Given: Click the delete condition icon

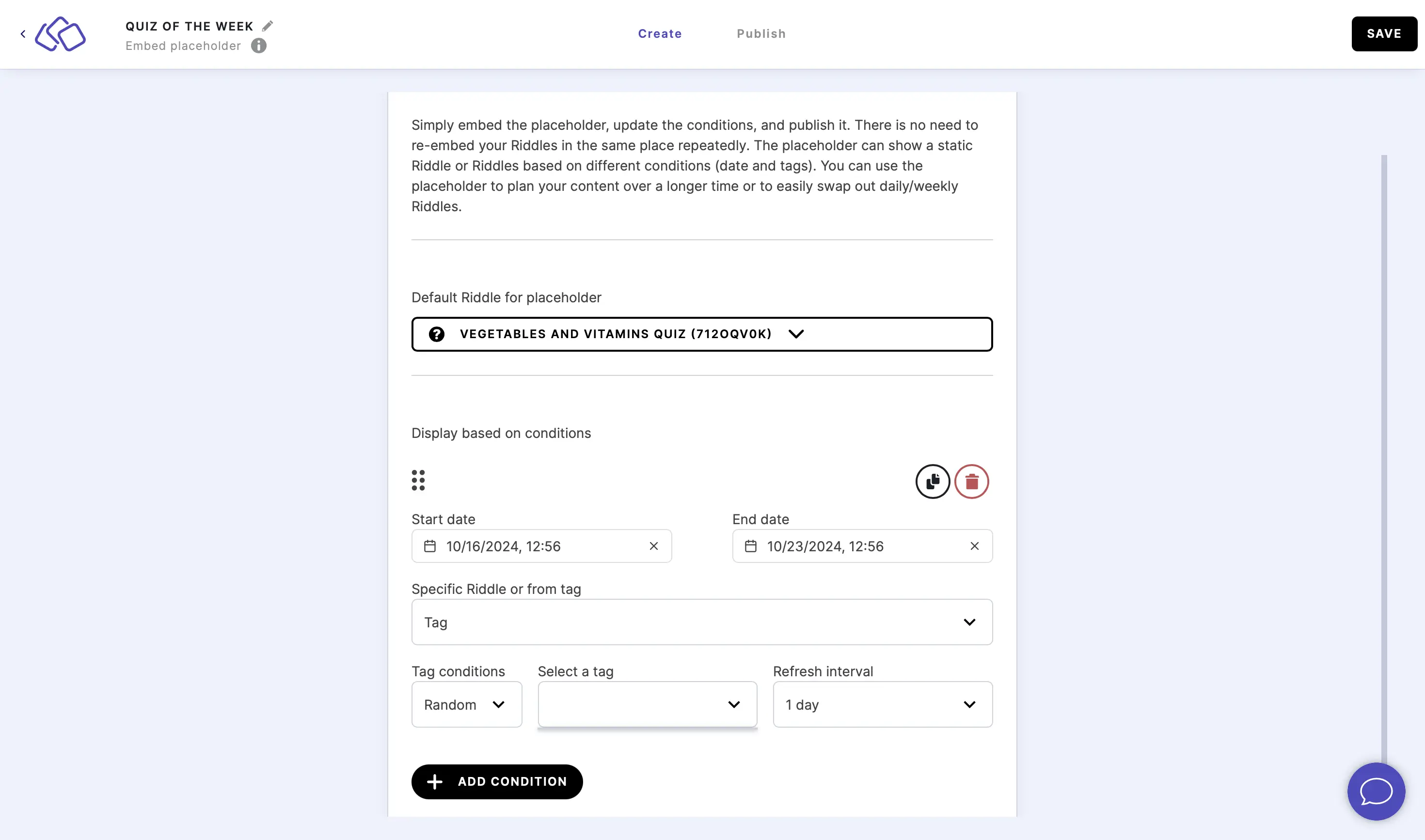Looking at the screenshot, I should coord(971,481).
